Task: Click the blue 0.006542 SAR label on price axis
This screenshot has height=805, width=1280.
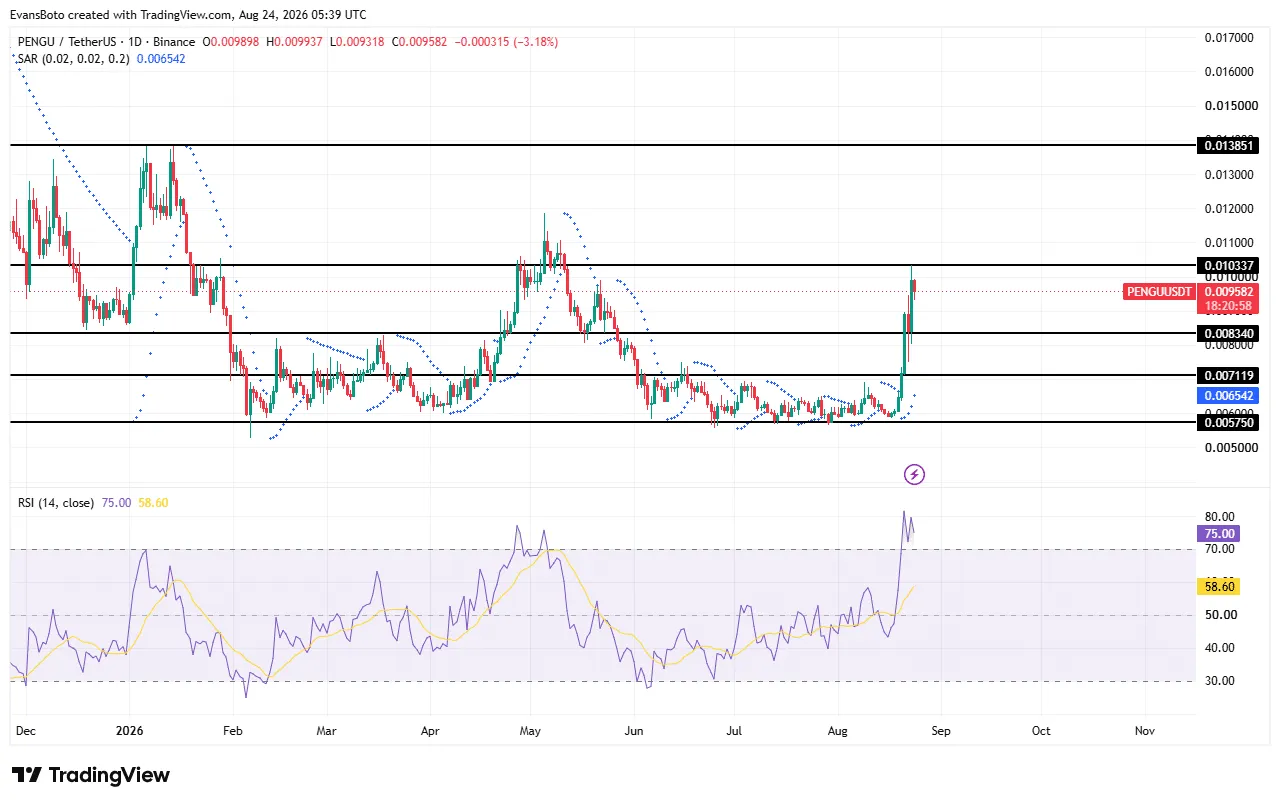Action: point(1227,396)
